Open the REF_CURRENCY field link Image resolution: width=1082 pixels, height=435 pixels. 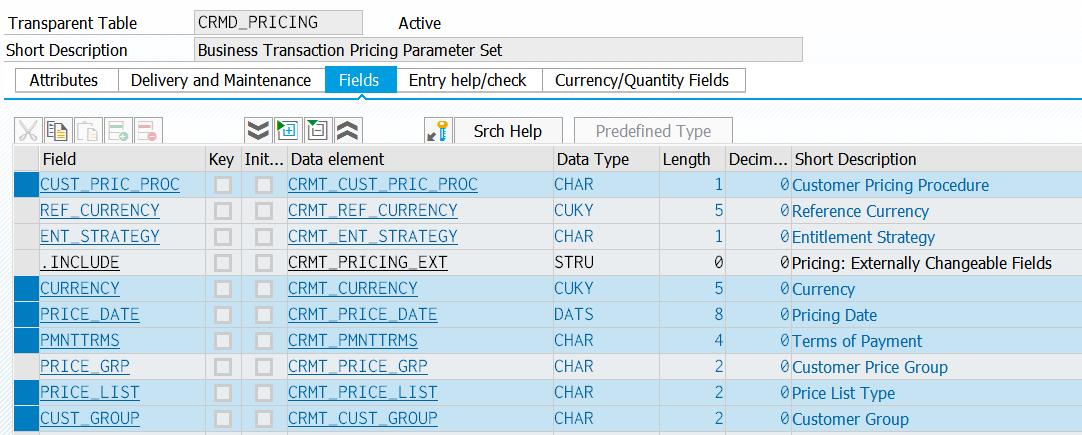tap(100, 211)
